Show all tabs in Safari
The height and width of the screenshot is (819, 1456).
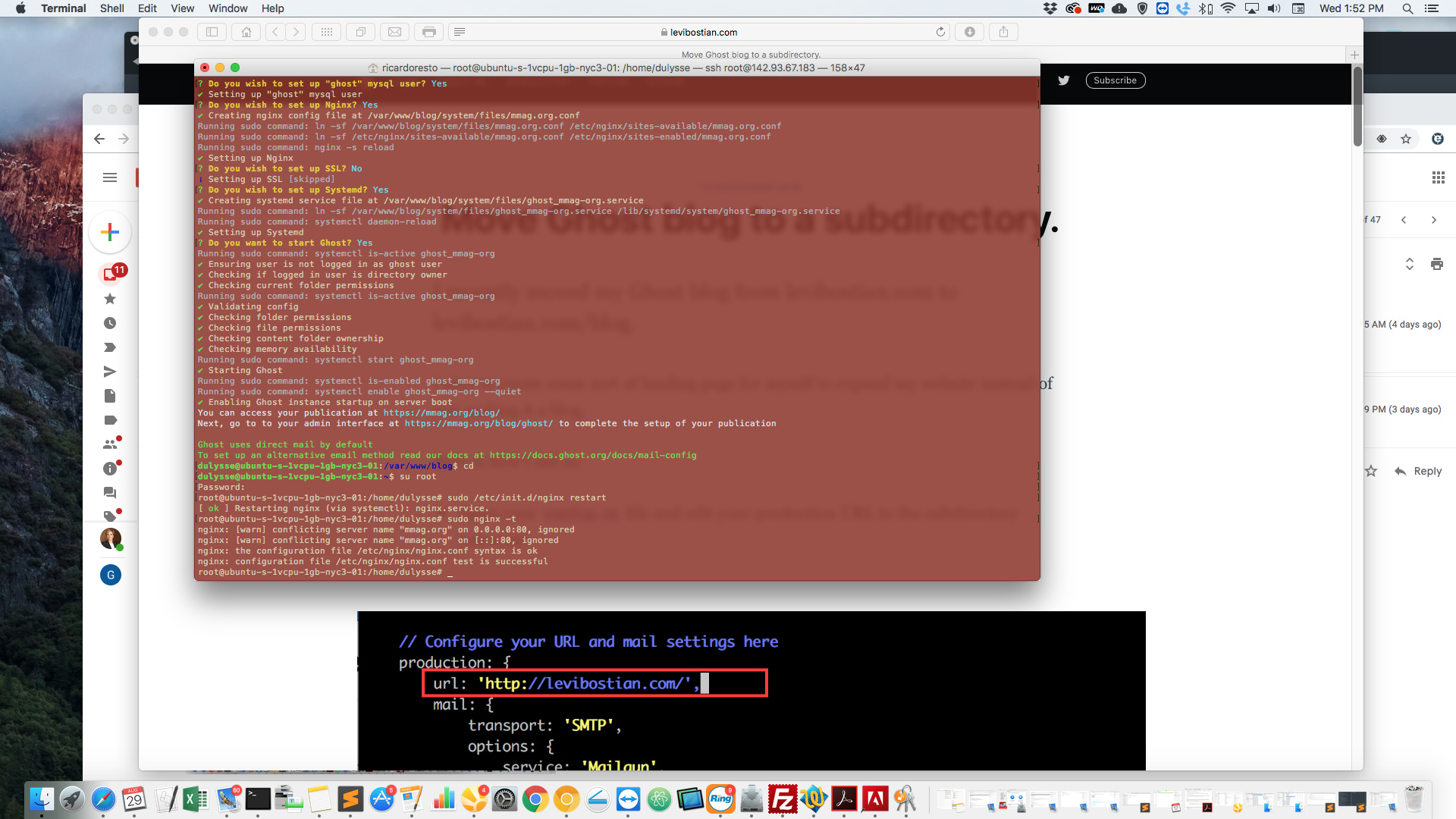361,32
